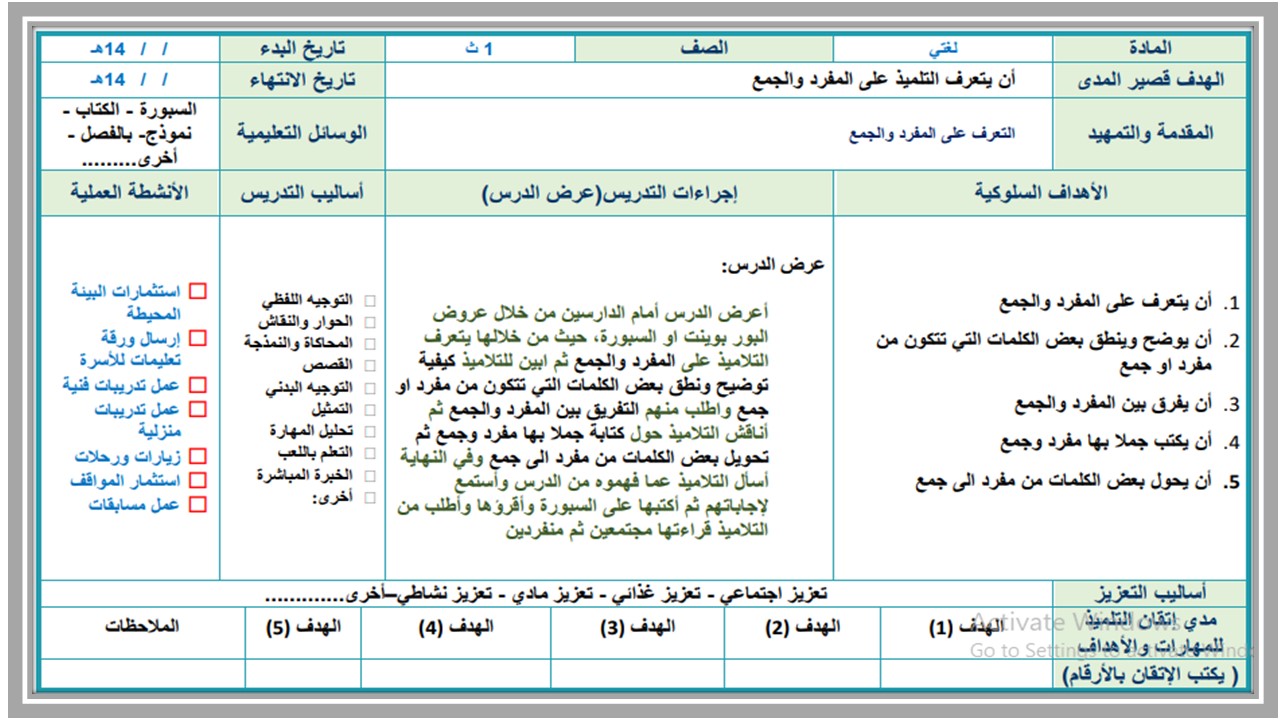The image size is (1280, 720).
Task: Check the الحوار والنقاش checkbox
Action: click(370, 322)
